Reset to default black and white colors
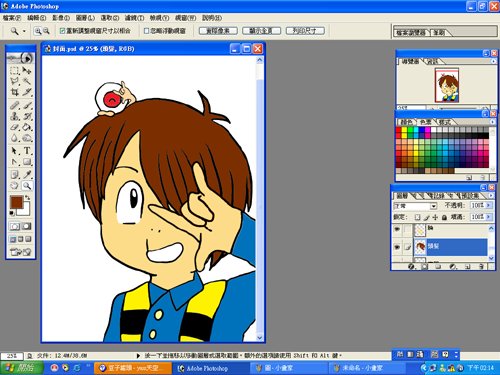Image resolution: width=500 pixels, height=375 pixels. pyautogui.click(x=12, y=213)
